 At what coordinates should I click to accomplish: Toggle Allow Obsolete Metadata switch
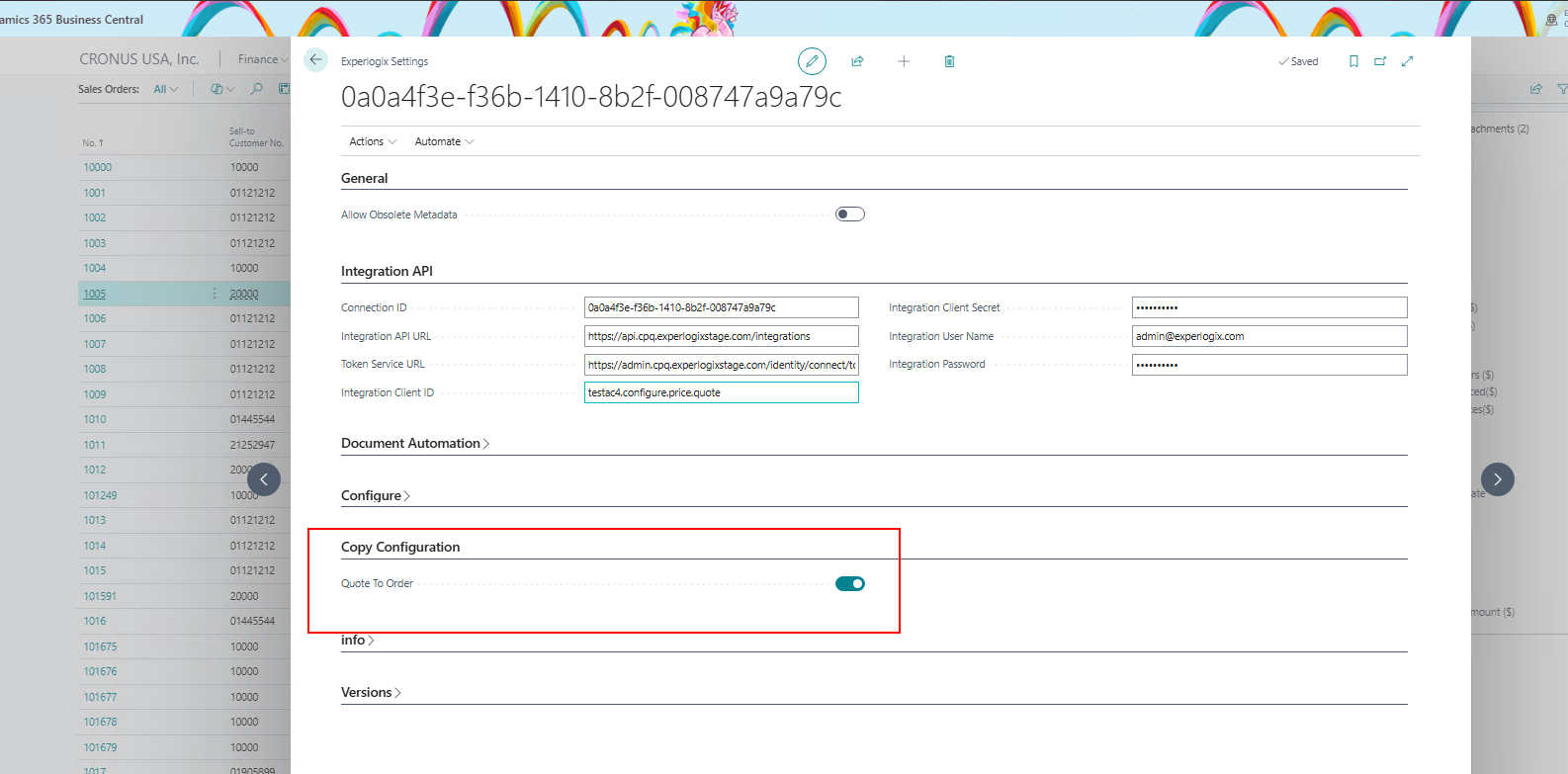point(850,215)
